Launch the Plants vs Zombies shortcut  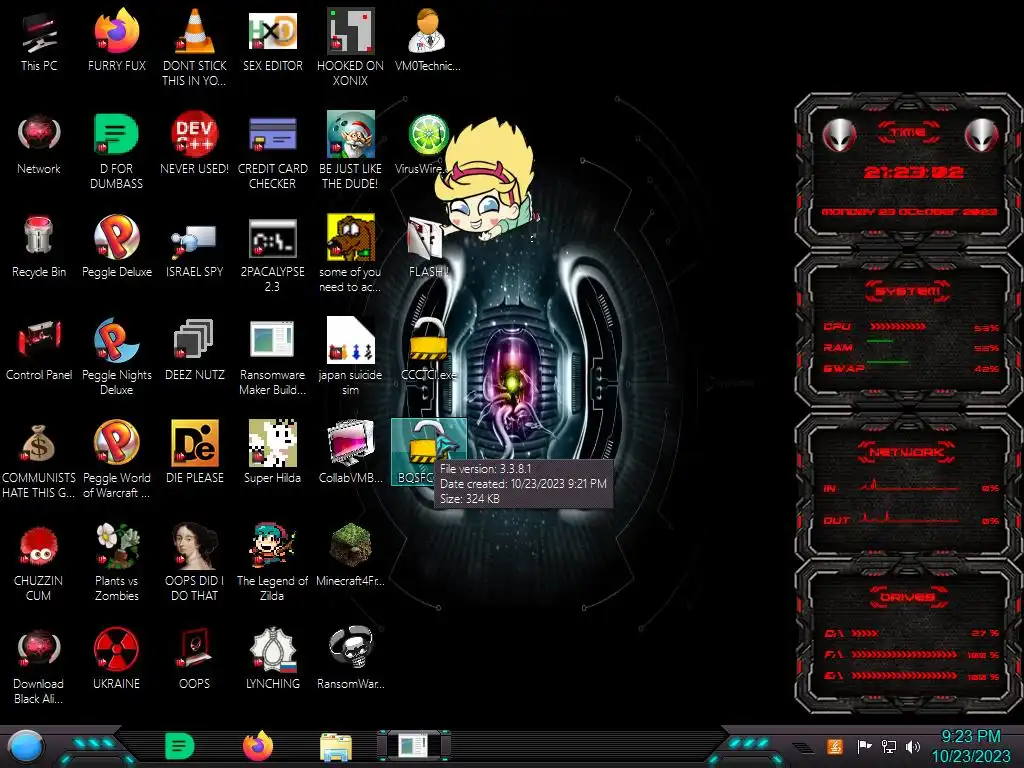(116, 563)
